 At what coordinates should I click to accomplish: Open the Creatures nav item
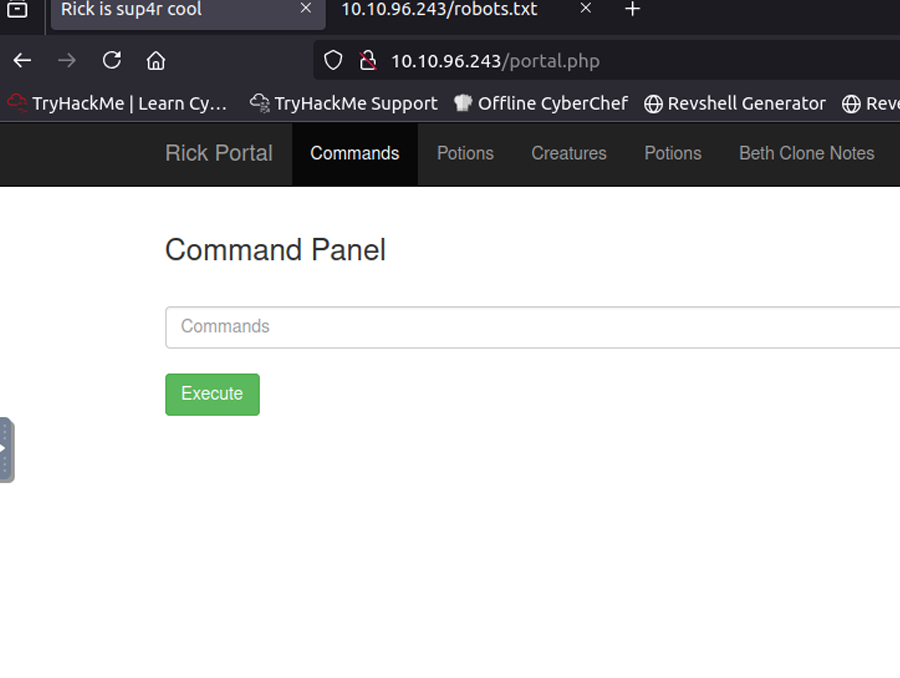568,153
